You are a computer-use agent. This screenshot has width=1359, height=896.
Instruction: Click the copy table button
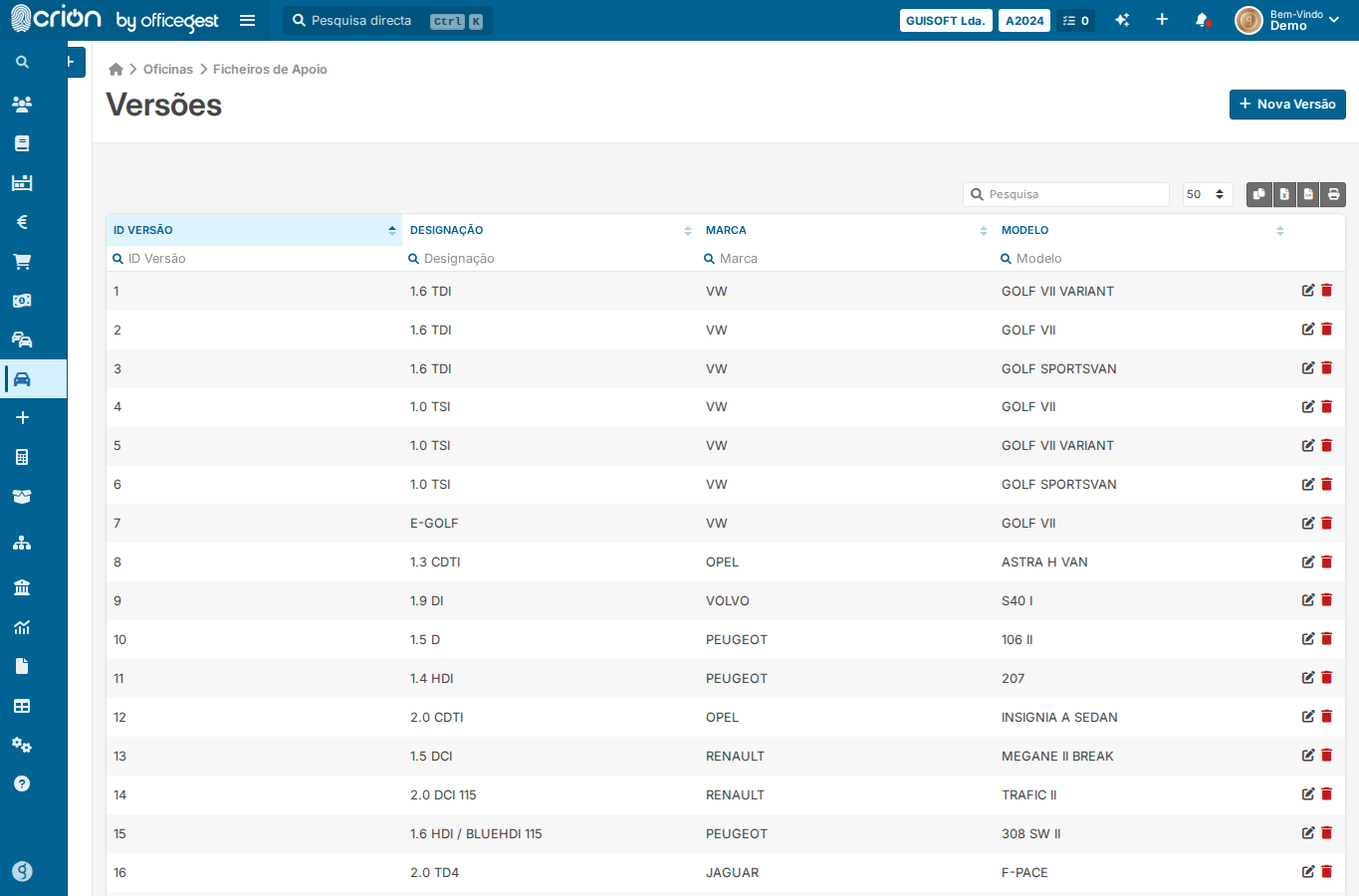point(1259,194)
